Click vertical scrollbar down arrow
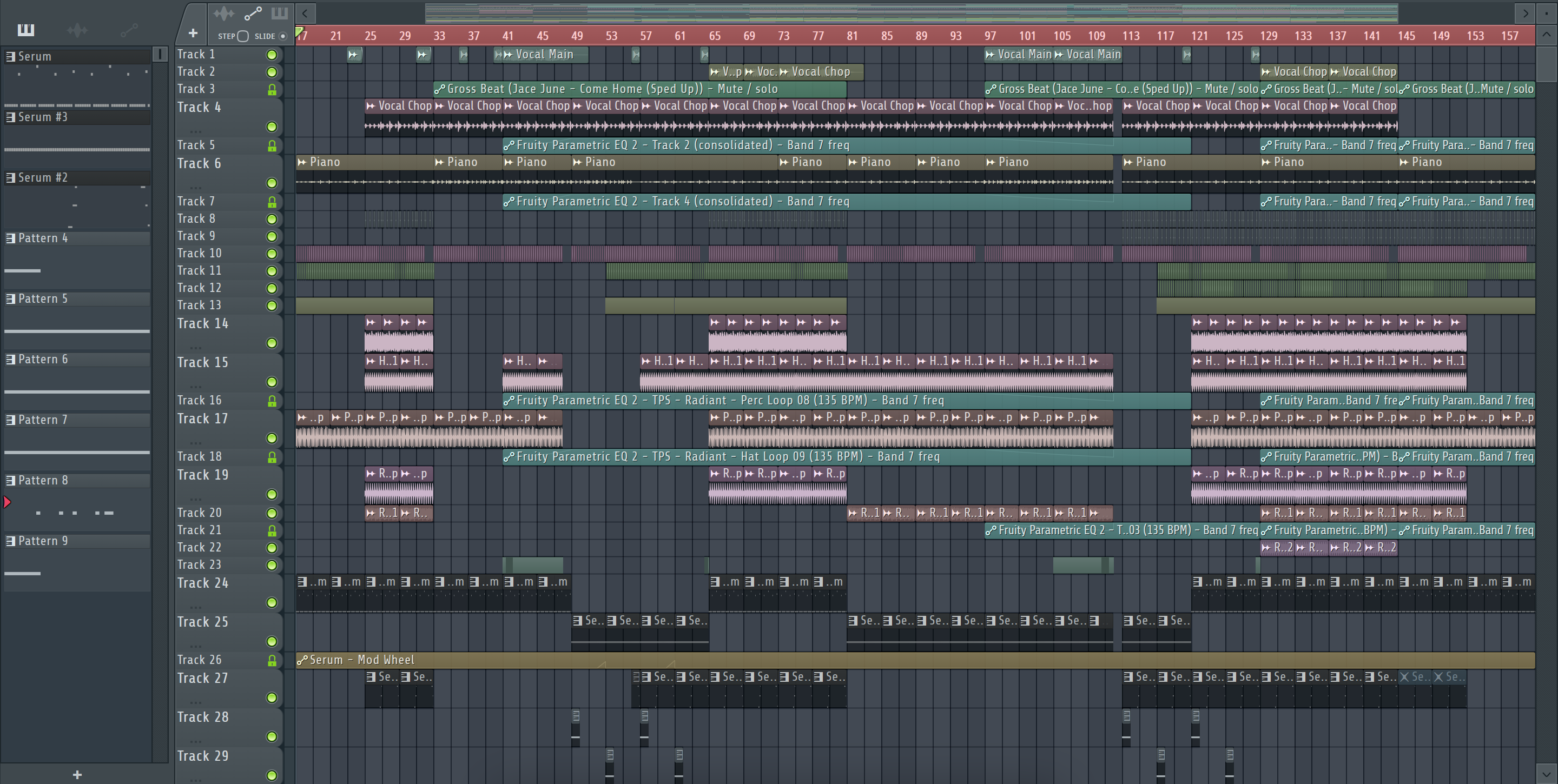 (x=1547, y=773)
